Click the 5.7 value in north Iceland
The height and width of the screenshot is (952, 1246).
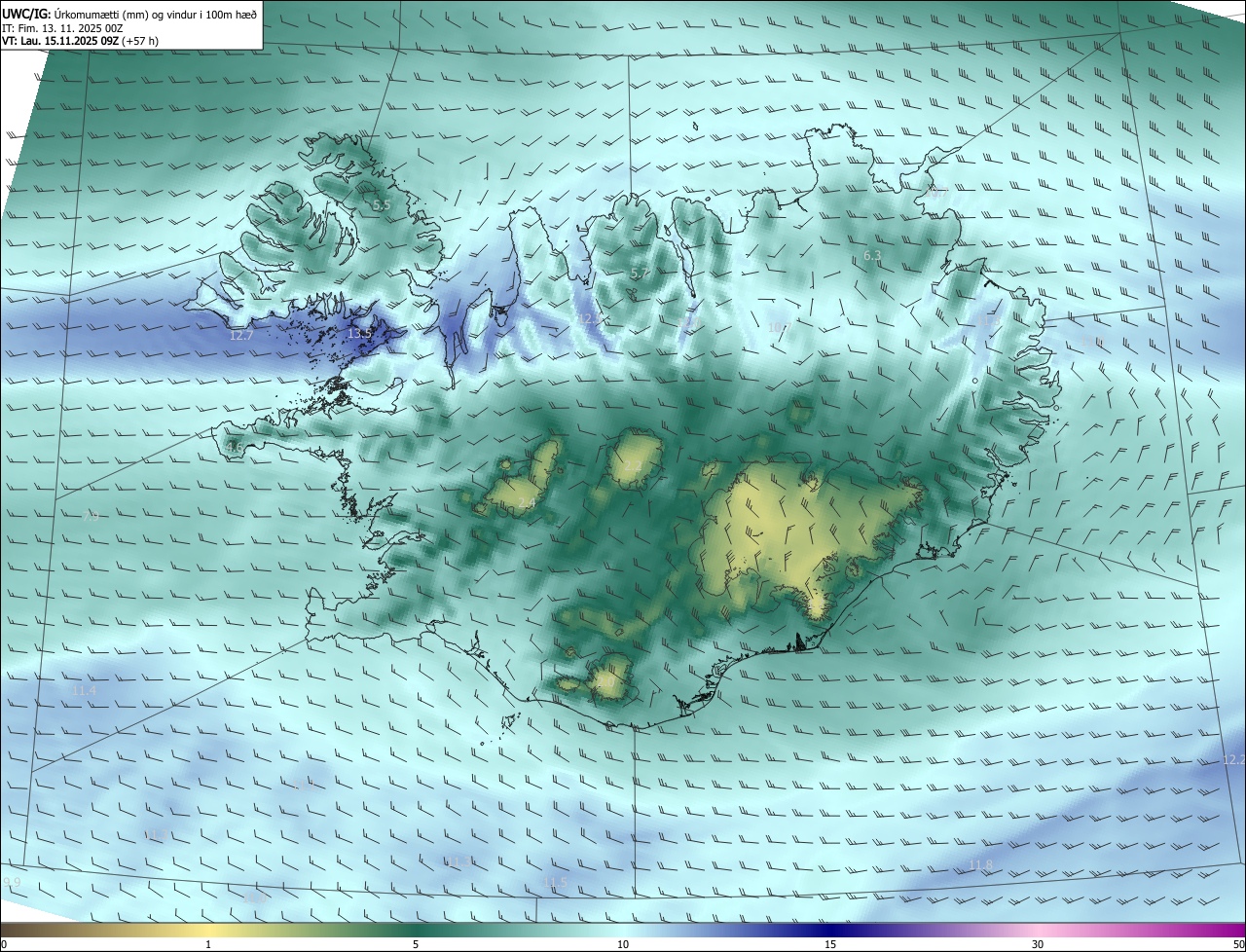[639, 274]
